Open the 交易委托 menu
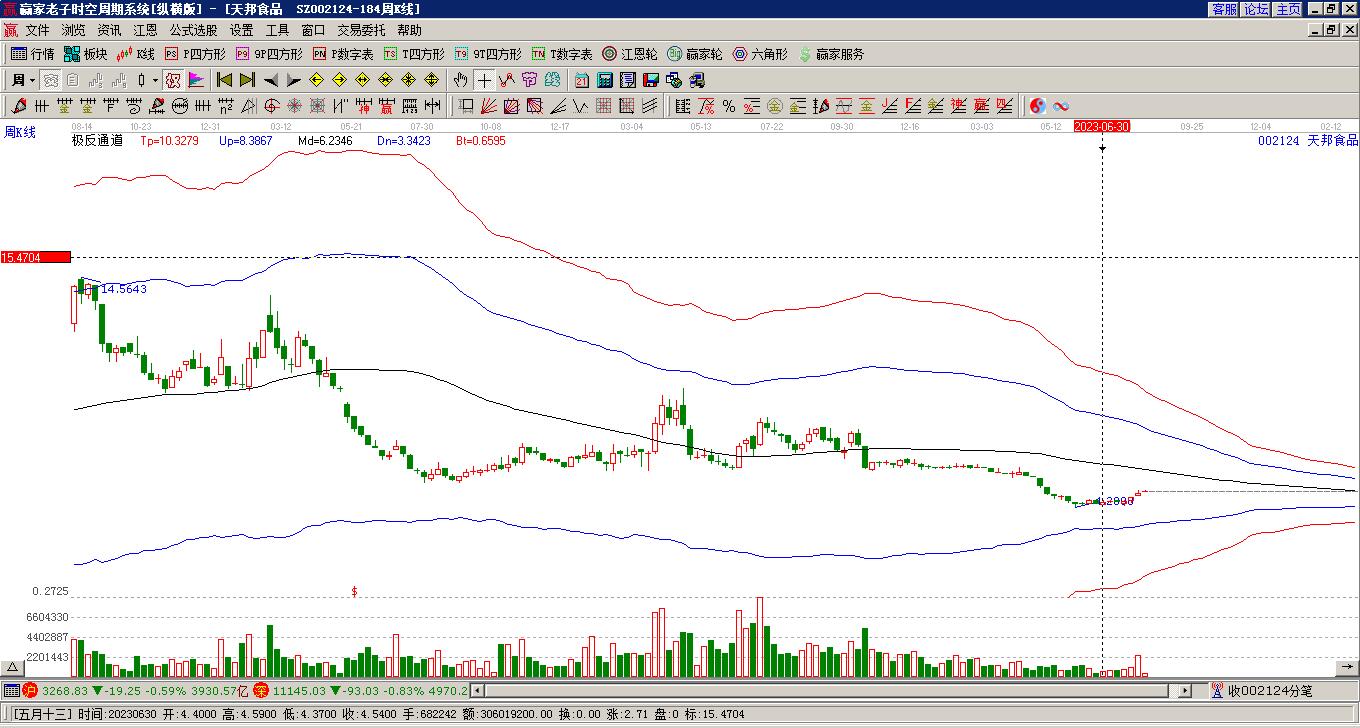Viewport: 1360px width, 728px height. [361, 31]
